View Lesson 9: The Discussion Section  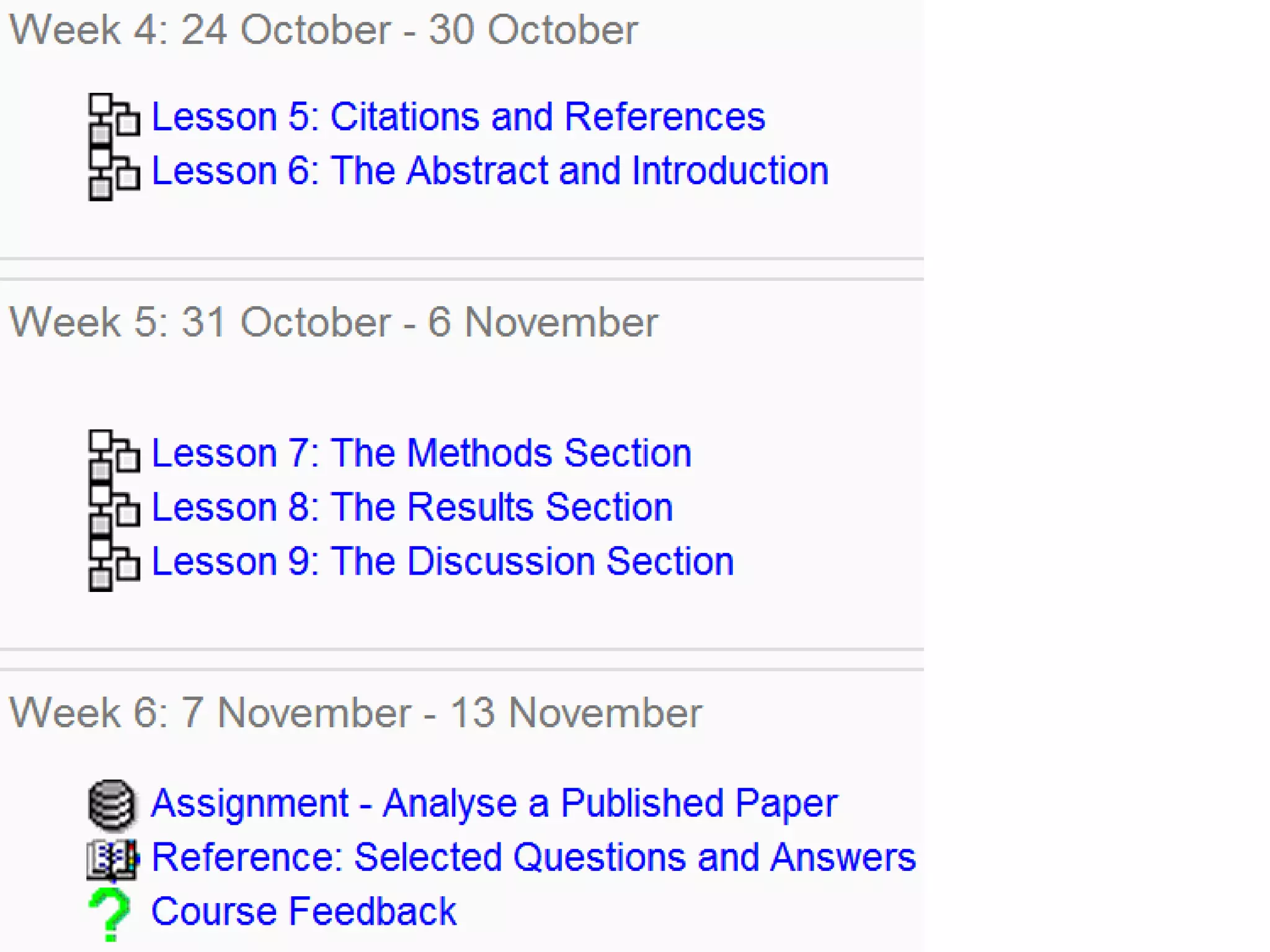coord(442,562)
